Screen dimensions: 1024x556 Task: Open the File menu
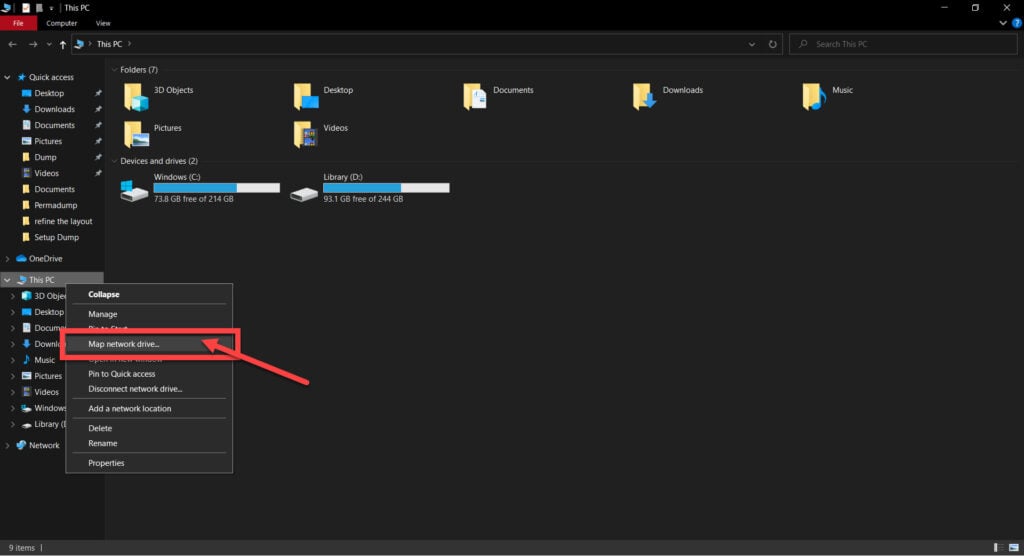click(x=18, y=23)
